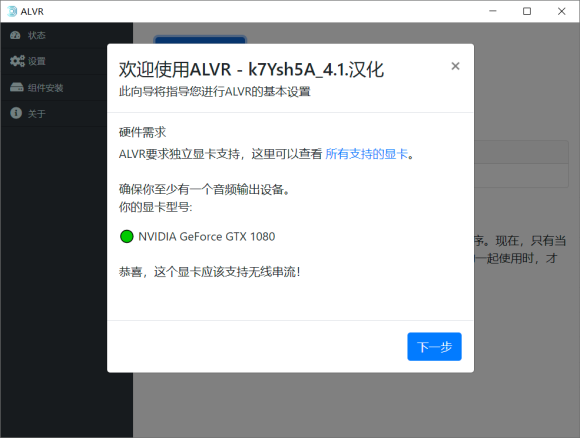The width and height of the screenshot is (580, 438).
Task: Open the 所有支持的显卡 link
Action: pos(367,154)
